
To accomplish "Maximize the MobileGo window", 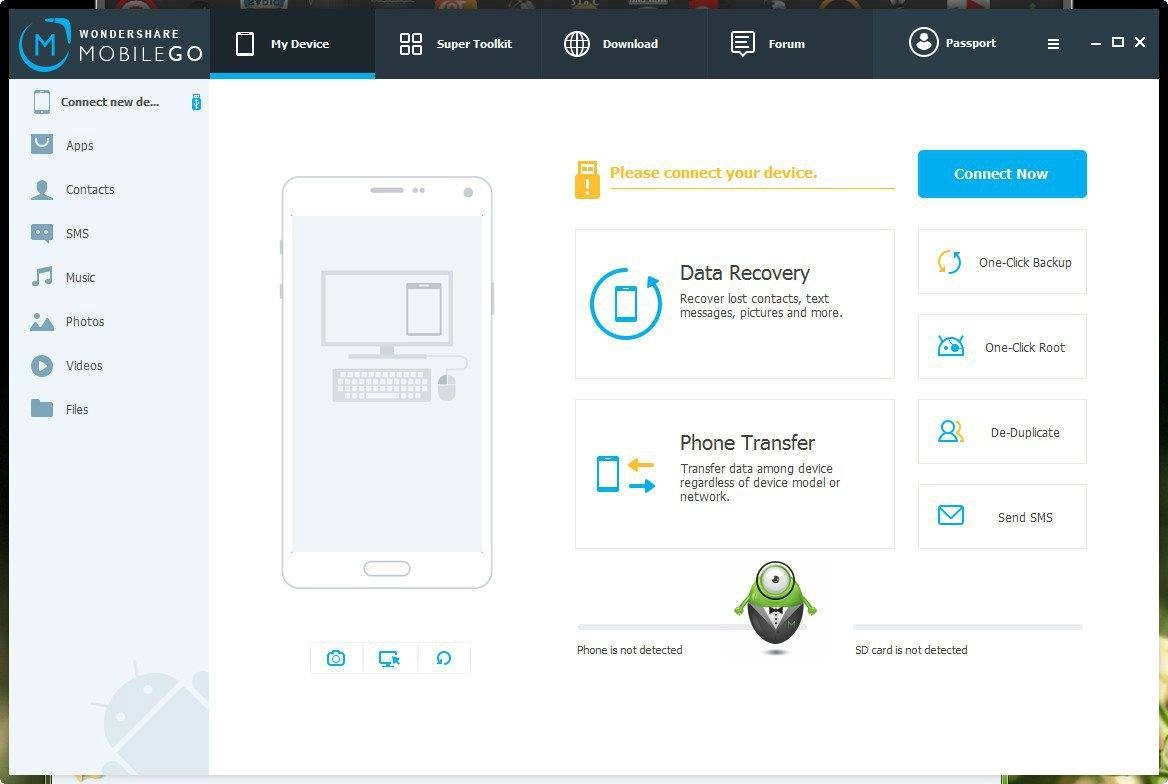I will (x=1117, y=42).
